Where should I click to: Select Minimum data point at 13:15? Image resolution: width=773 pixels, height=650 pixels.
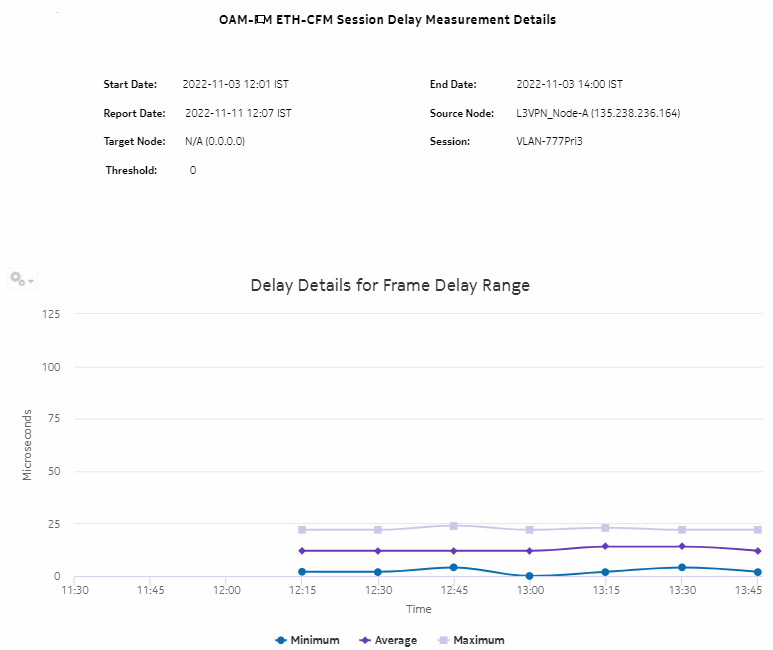(x=605, y=572)
